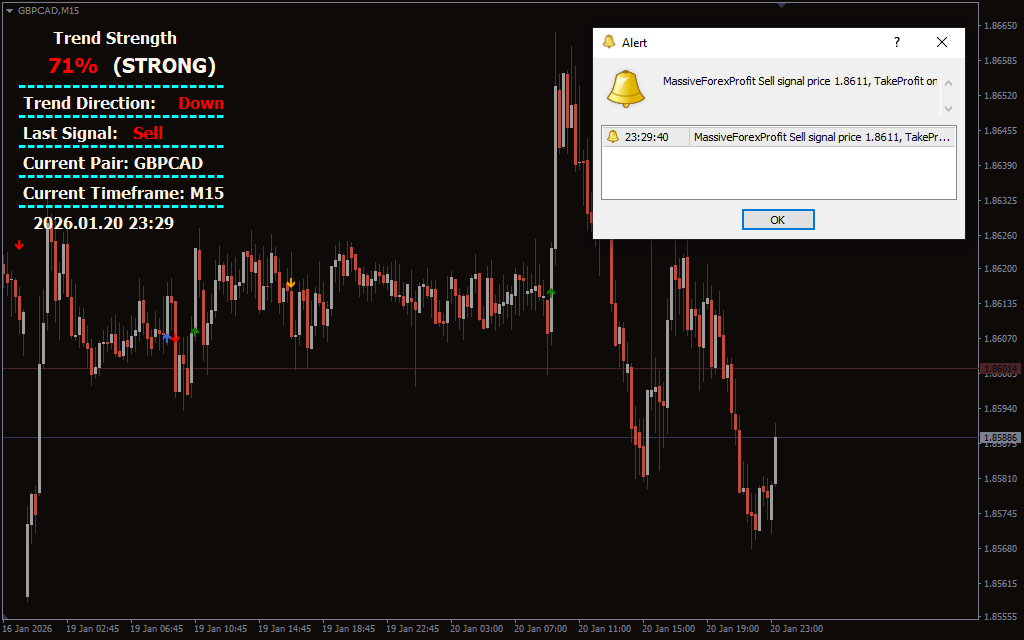This screenshot has height=640, width=1024.
Task: Click the orange down arrow signal marker
Action: pos(290,284)
